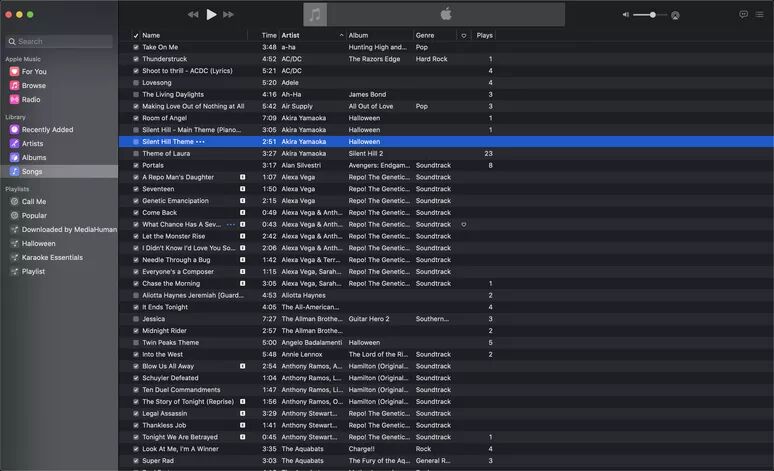Select Recently Added in Library
774x471 pixels.
pos(47,129)
